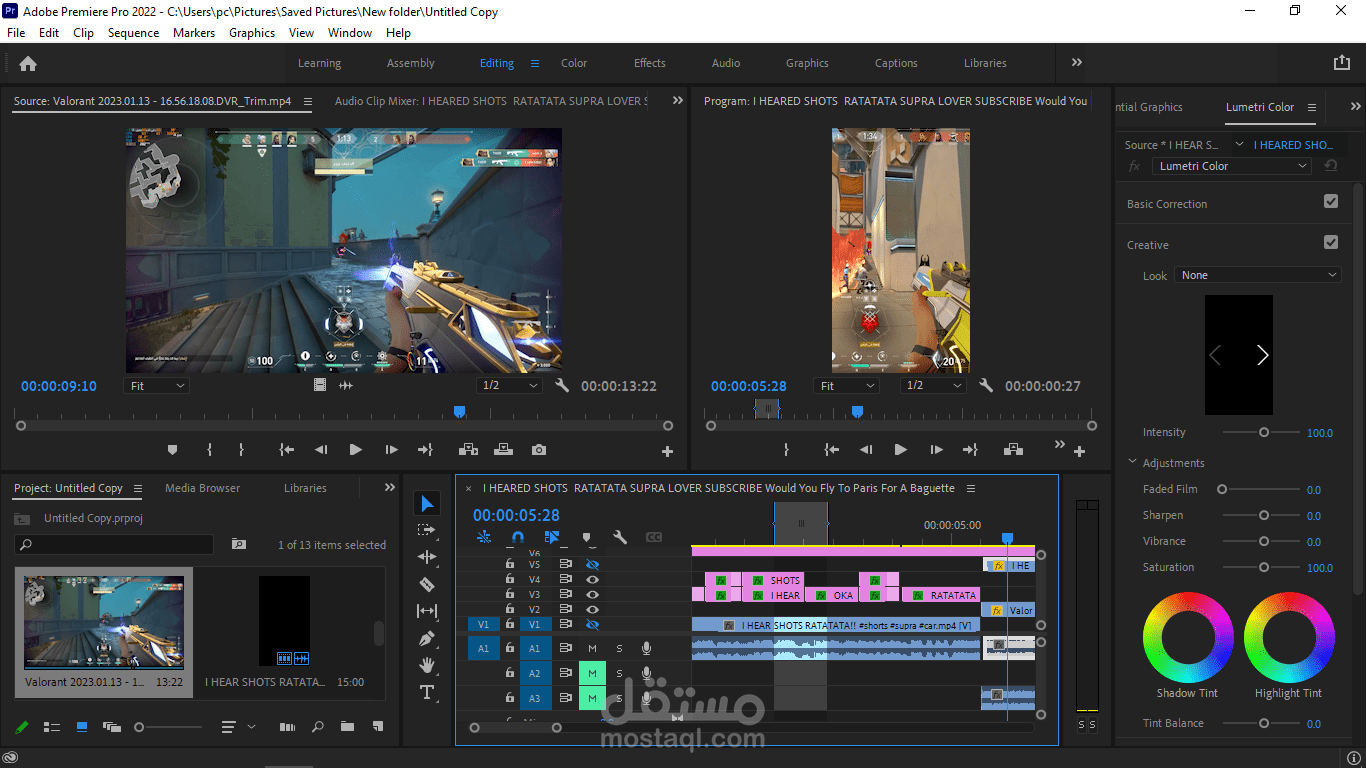The width and height of the screenshot is (1366, 768).
Task: Click the Insert button in Source monitor
Action: click(x=467, y=450)
